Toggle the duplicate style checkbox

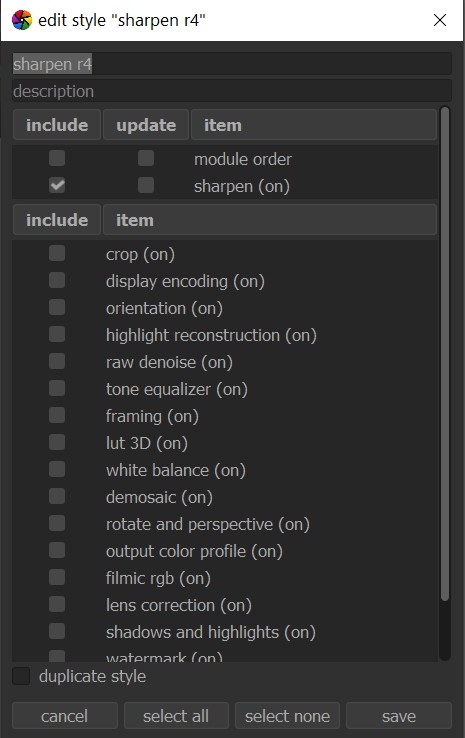pos(21,676)
